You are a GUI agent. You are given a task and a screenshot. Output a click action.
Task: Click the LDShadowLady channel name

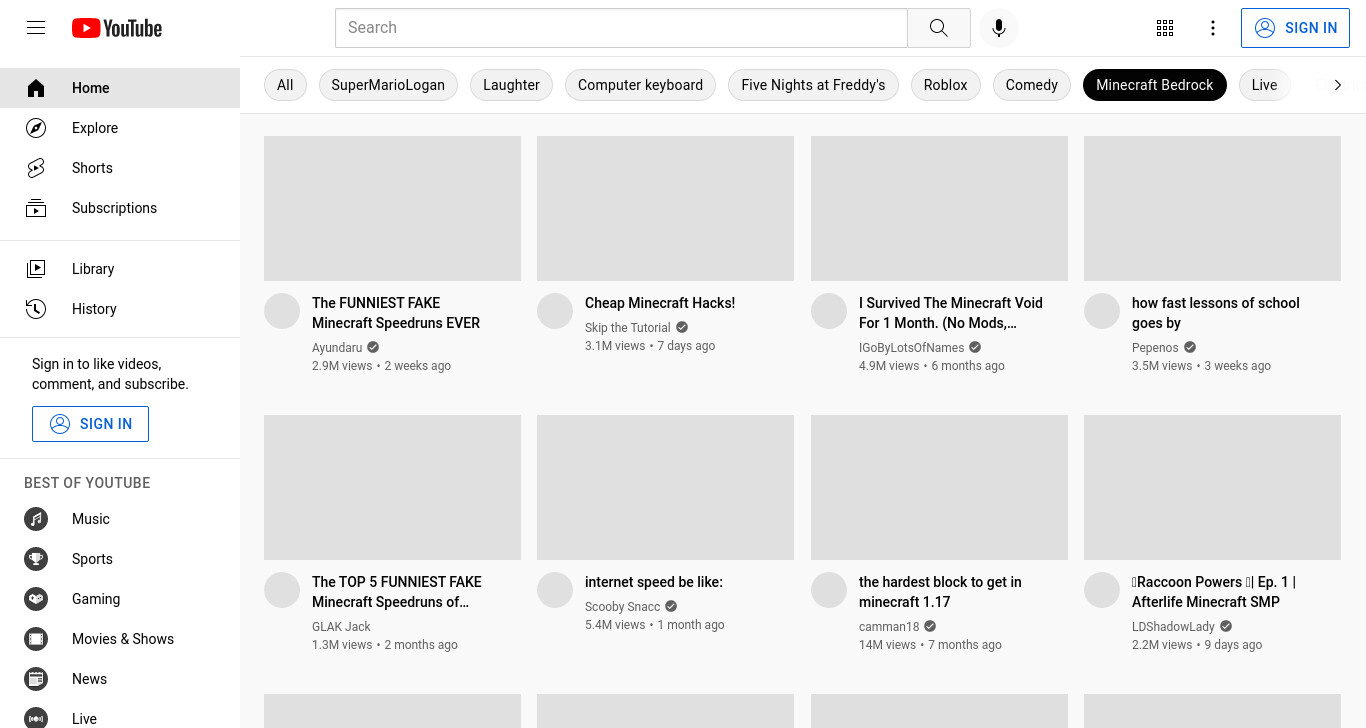[1173, 627]
